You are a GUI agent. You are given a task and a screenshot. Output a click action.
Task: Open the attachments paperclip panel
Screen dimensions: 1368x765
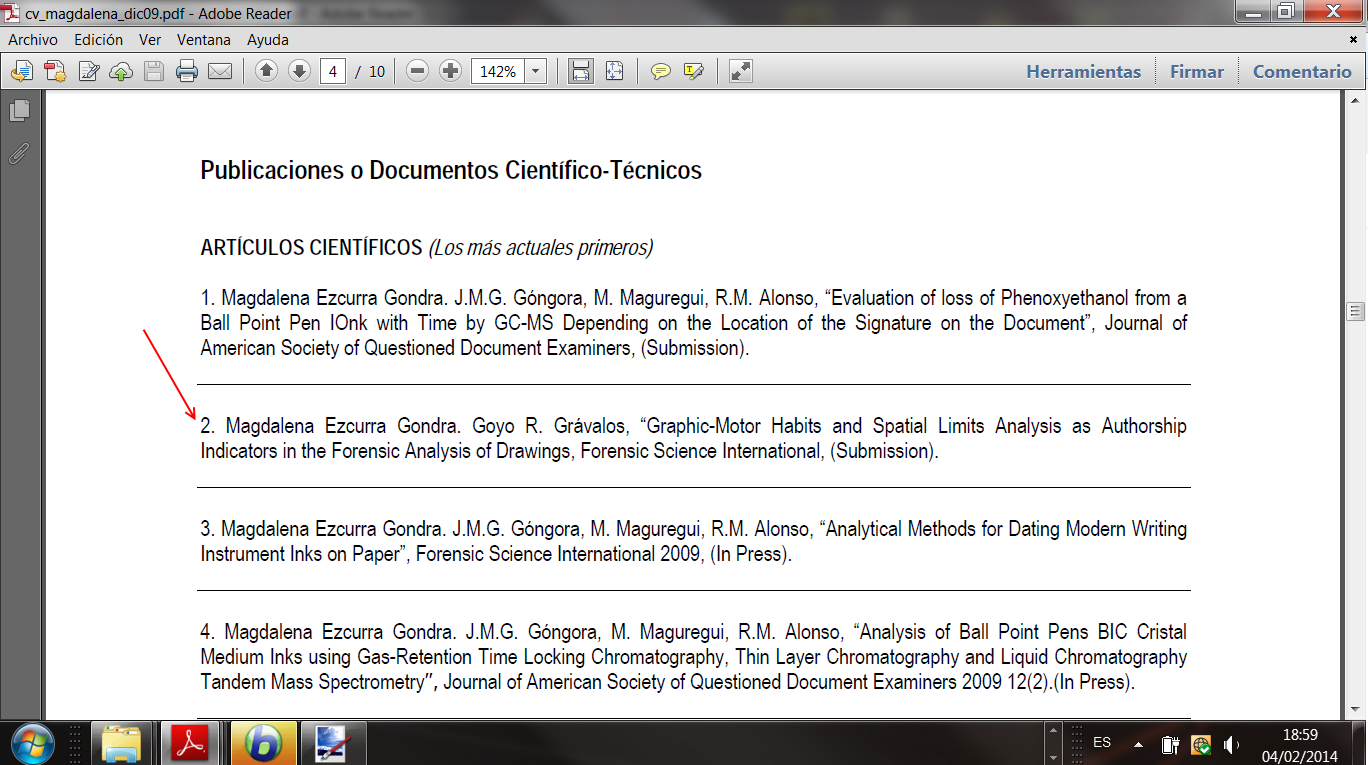[19, 154]
